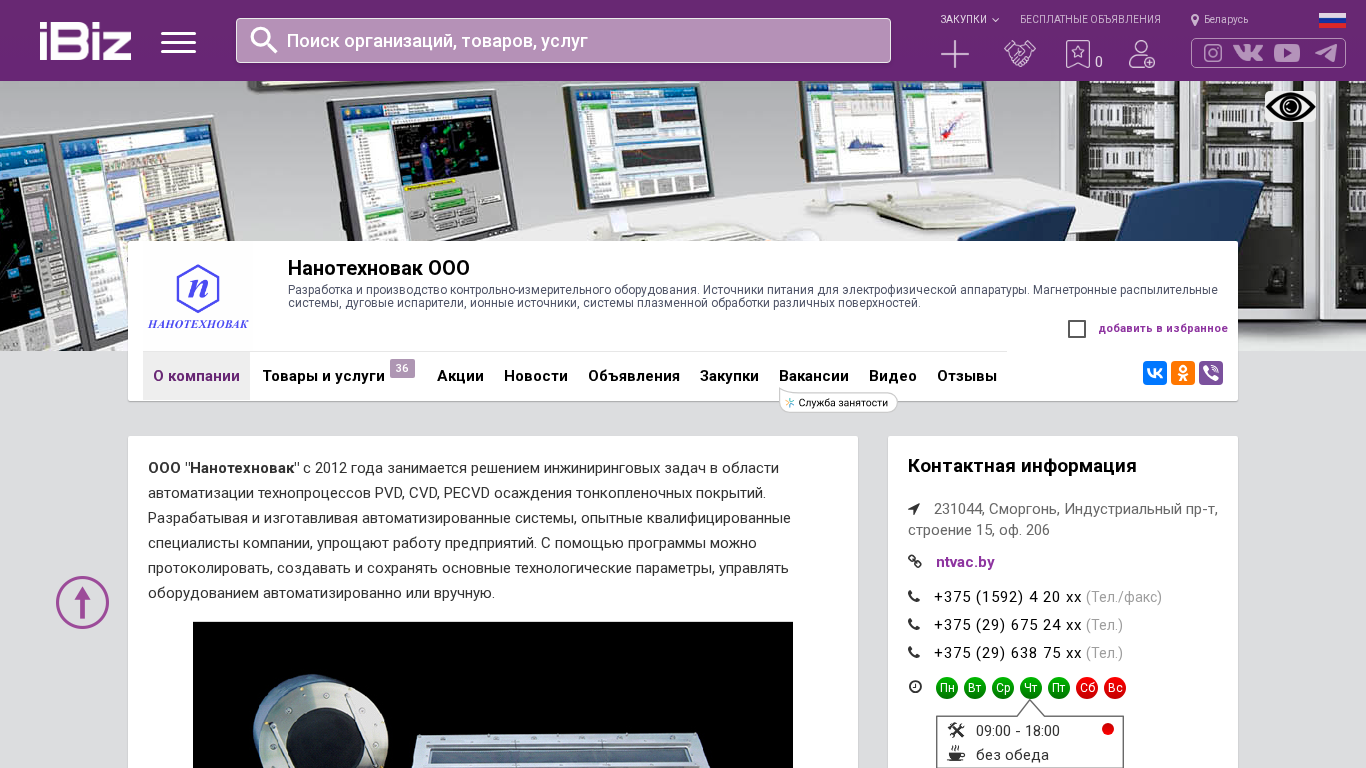Open the YouTube icon in header

click(1287, 53)
